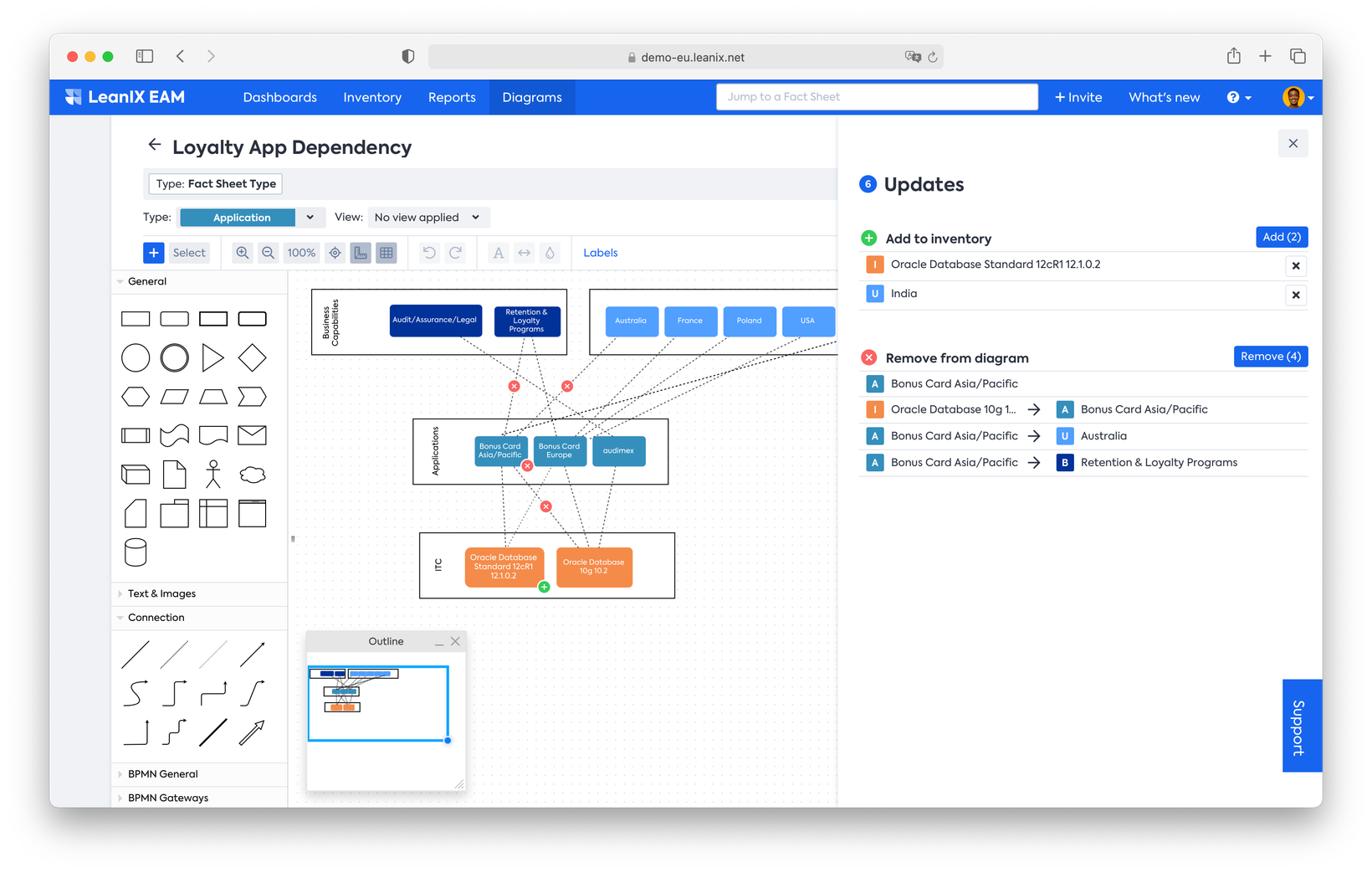Screen dimensions: 1372x873
Task: Minimize the Outline panel
Action: point(439,642)
